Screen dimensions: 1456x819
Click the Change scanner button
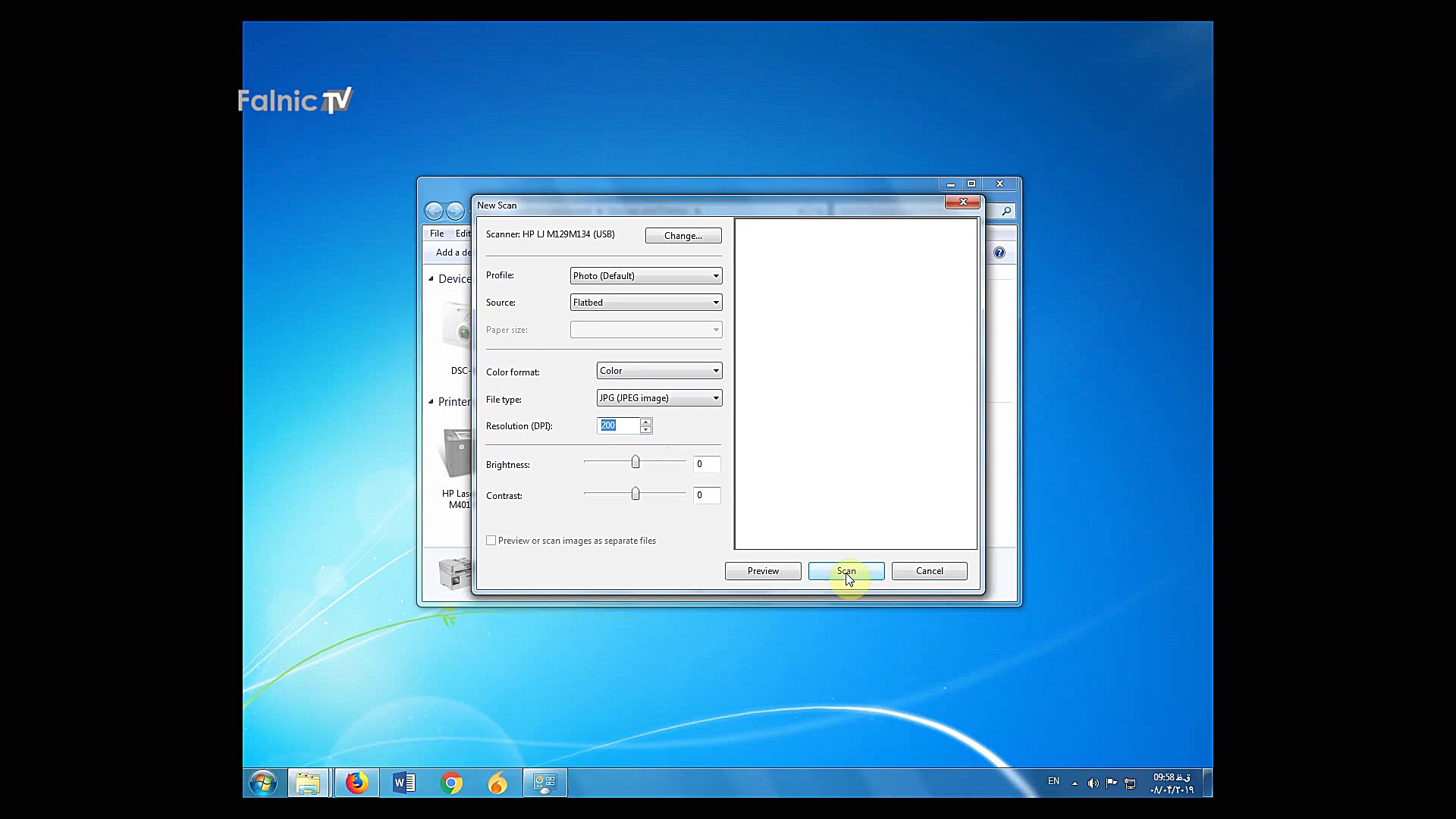[682, 236]
